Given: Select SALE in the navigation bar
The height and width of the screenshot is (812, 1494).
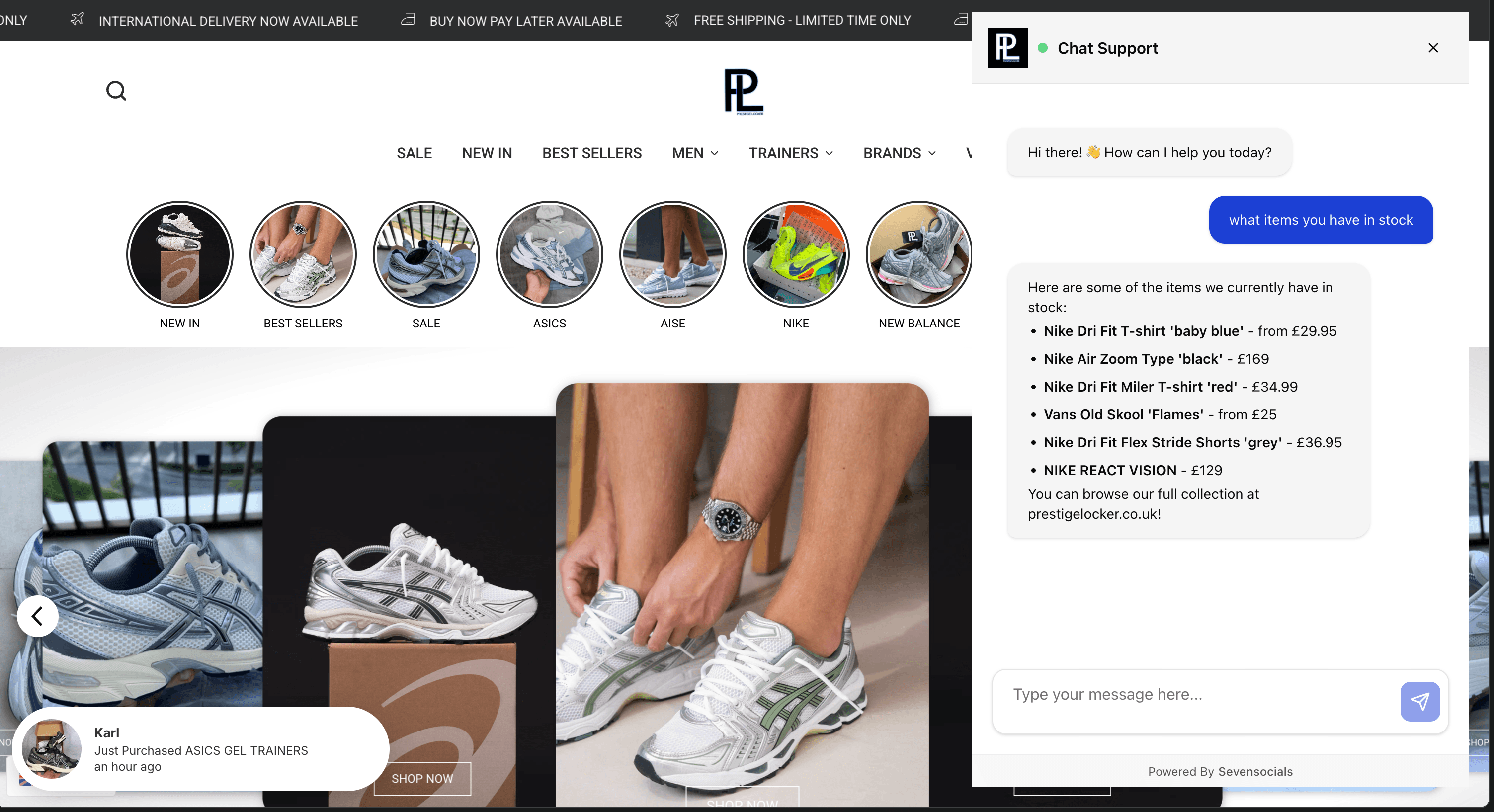Looking at the screenshot, I should pyautogui.click(x=414, y=153).
